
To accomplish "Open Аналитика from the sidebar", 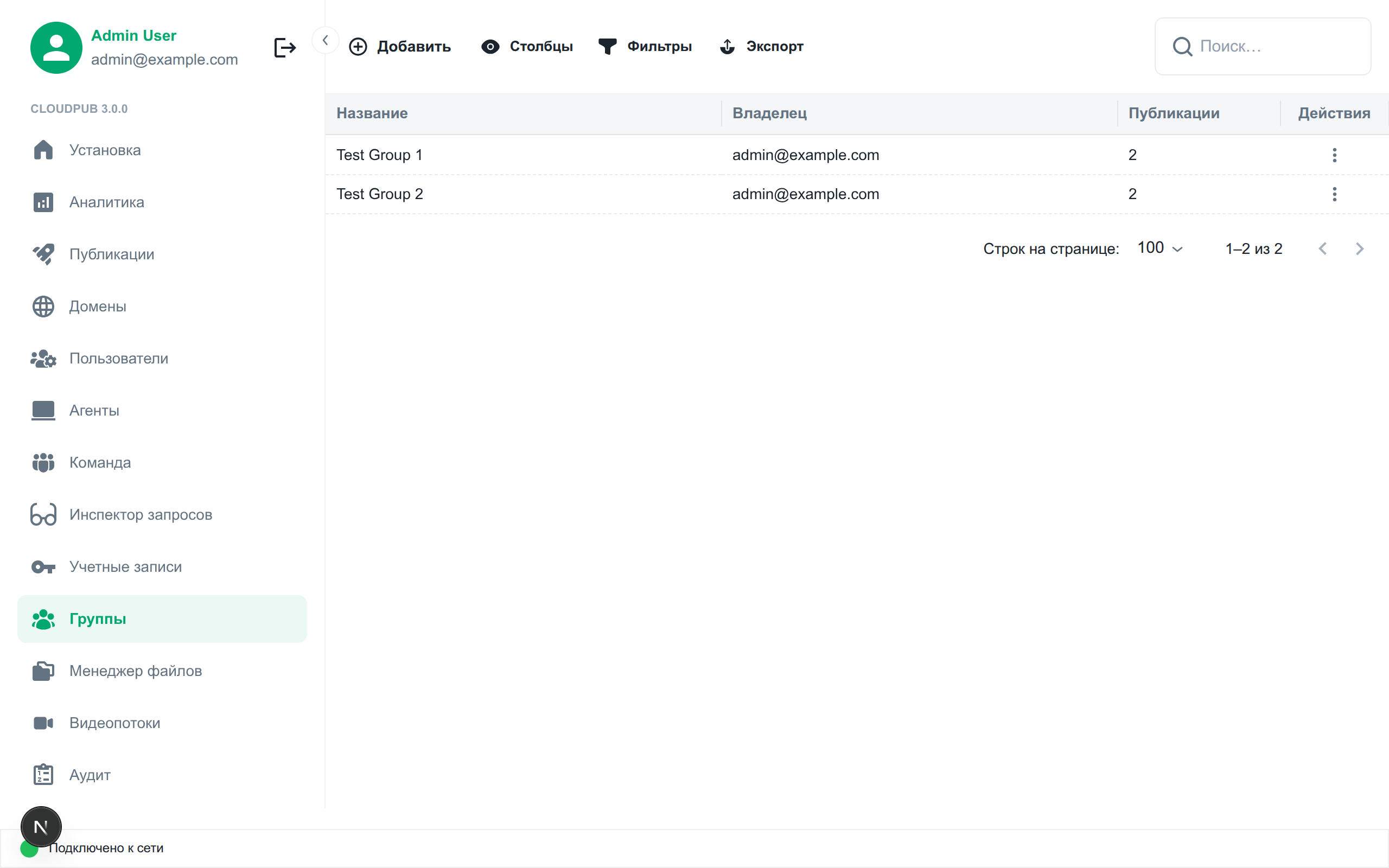I will coord(106,202).
